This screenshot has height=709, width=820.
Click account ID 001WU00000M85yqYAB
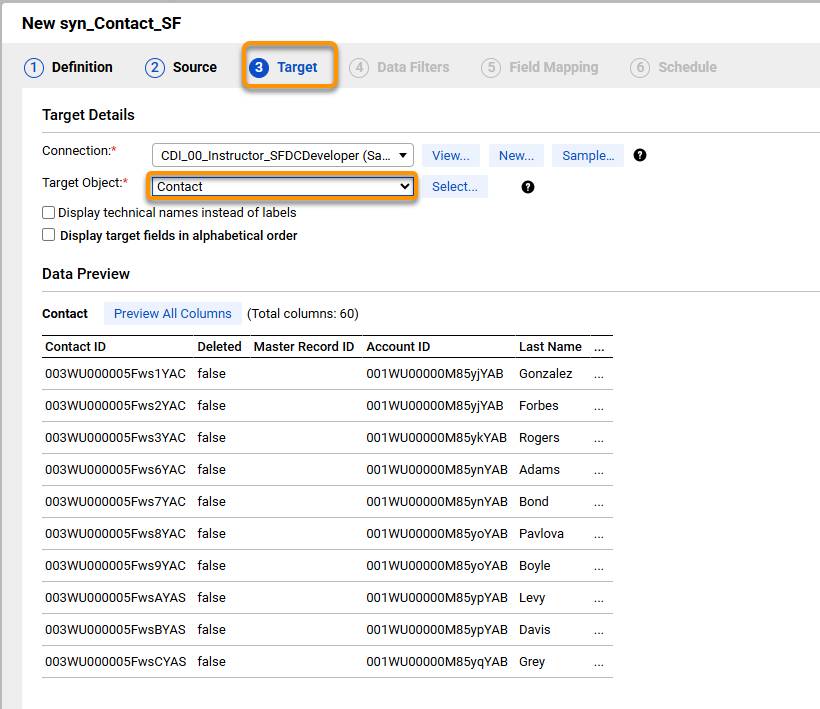437,661
